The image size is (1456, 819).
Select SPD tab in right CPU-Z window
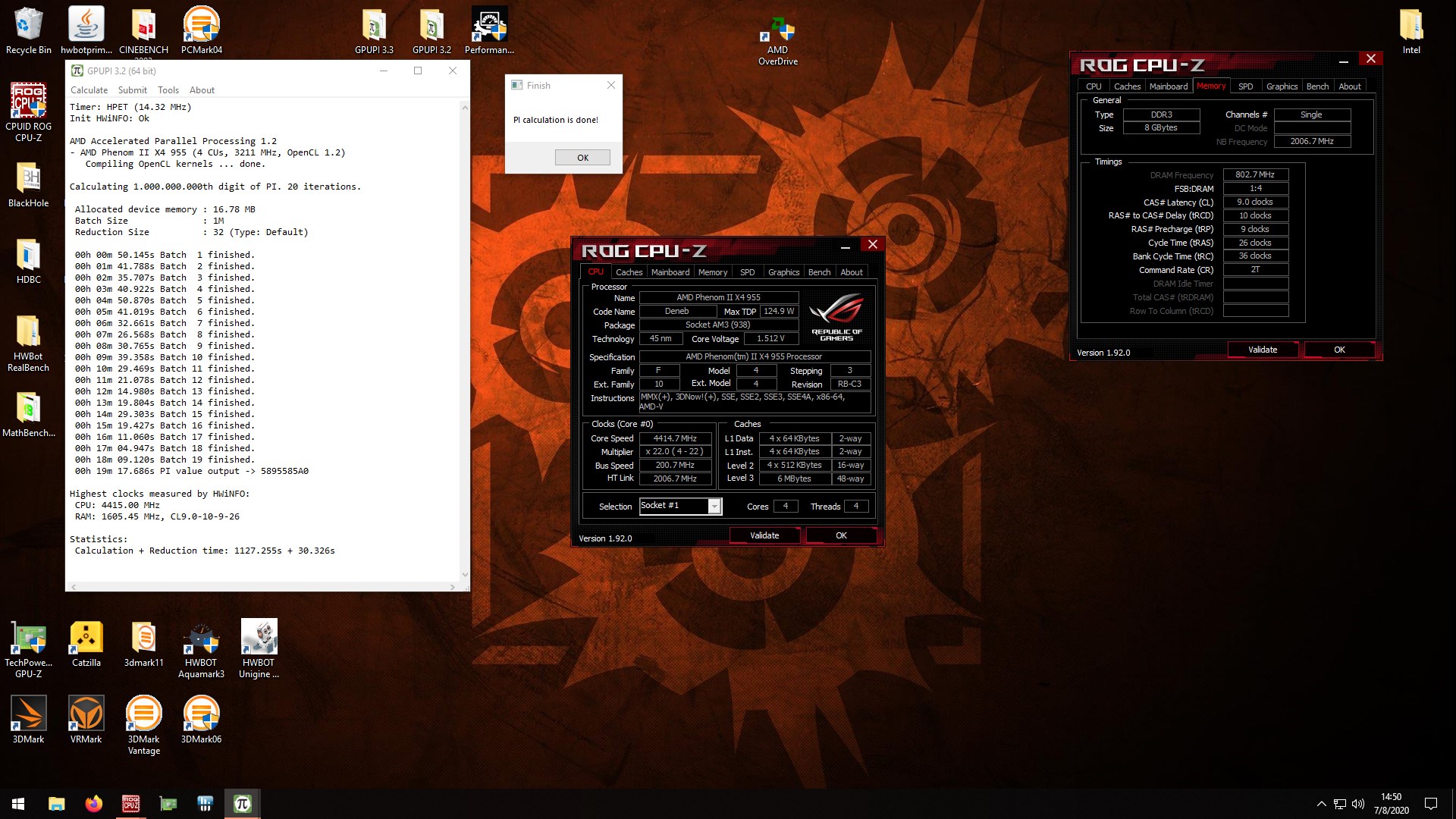click(1245, 86)
